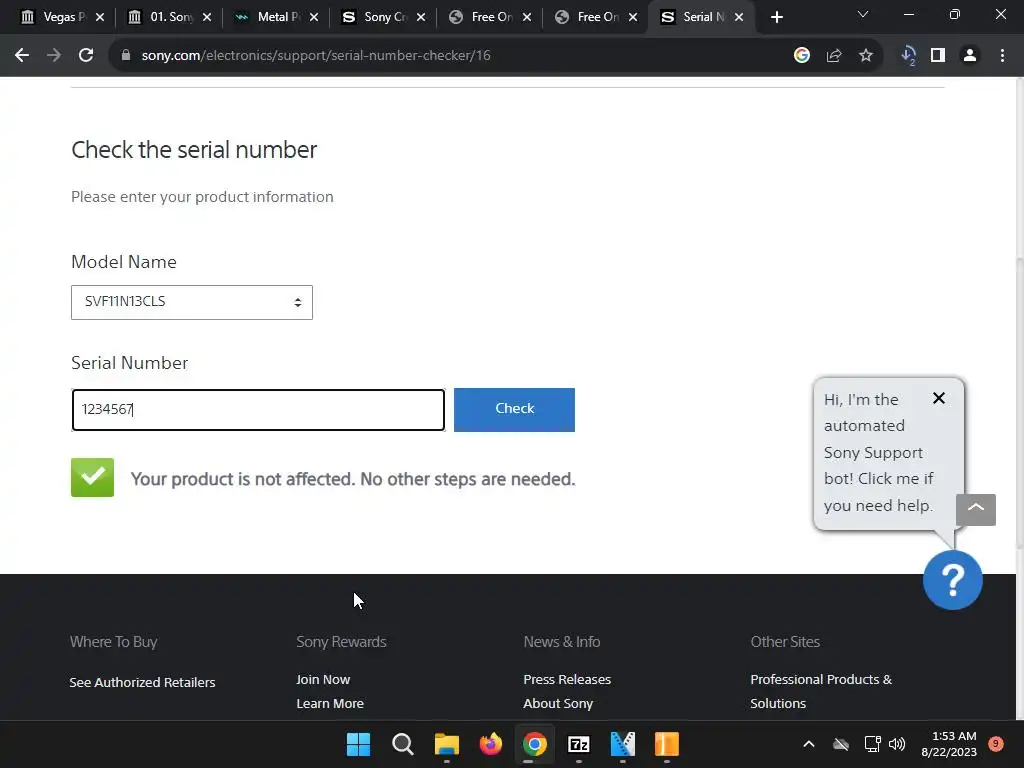
Task: Open the blue M app in taskbar
Action: coord(622,744)
